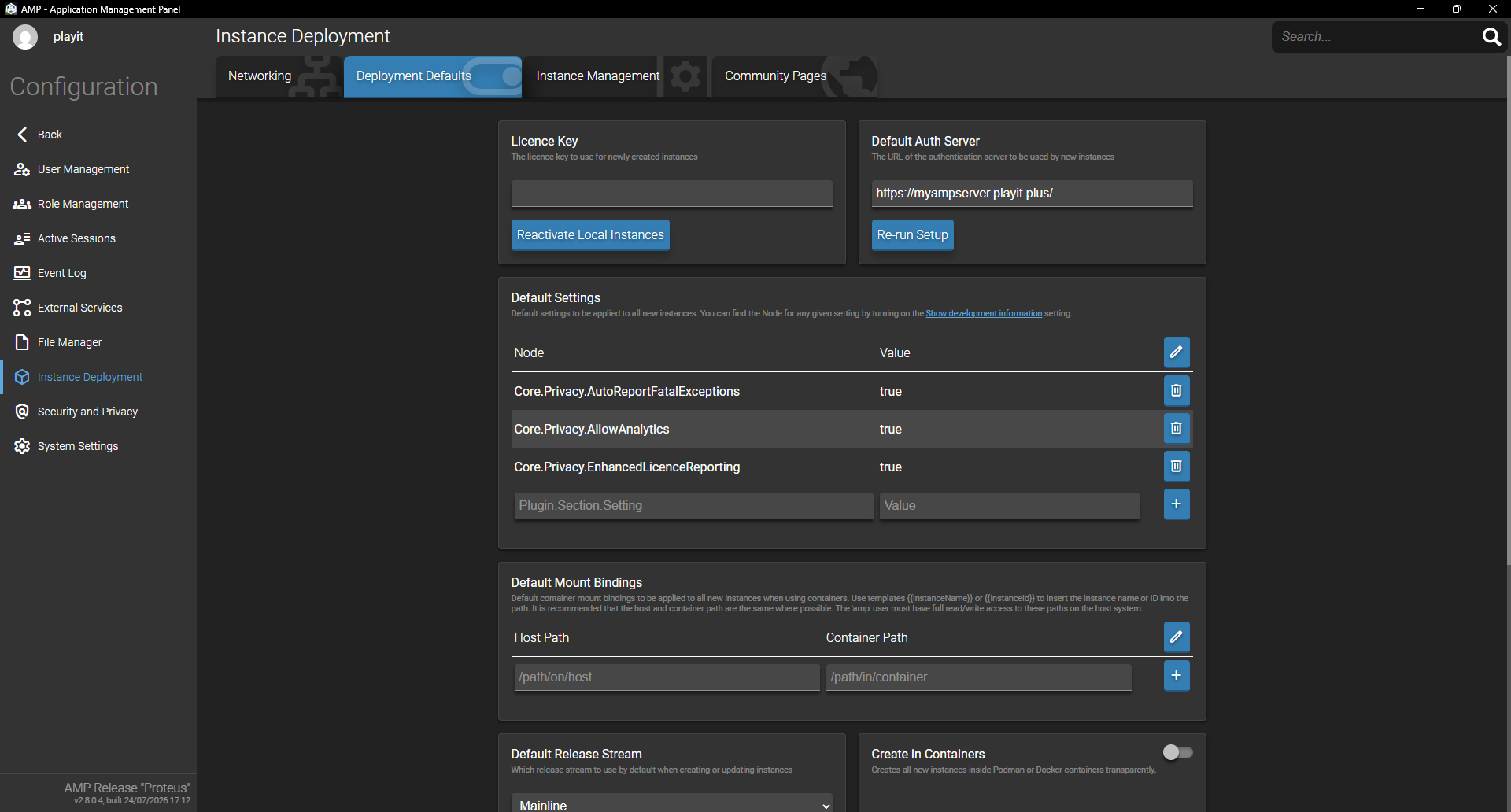
Task: Open Role Management group icon
Action: click(22, 204)
